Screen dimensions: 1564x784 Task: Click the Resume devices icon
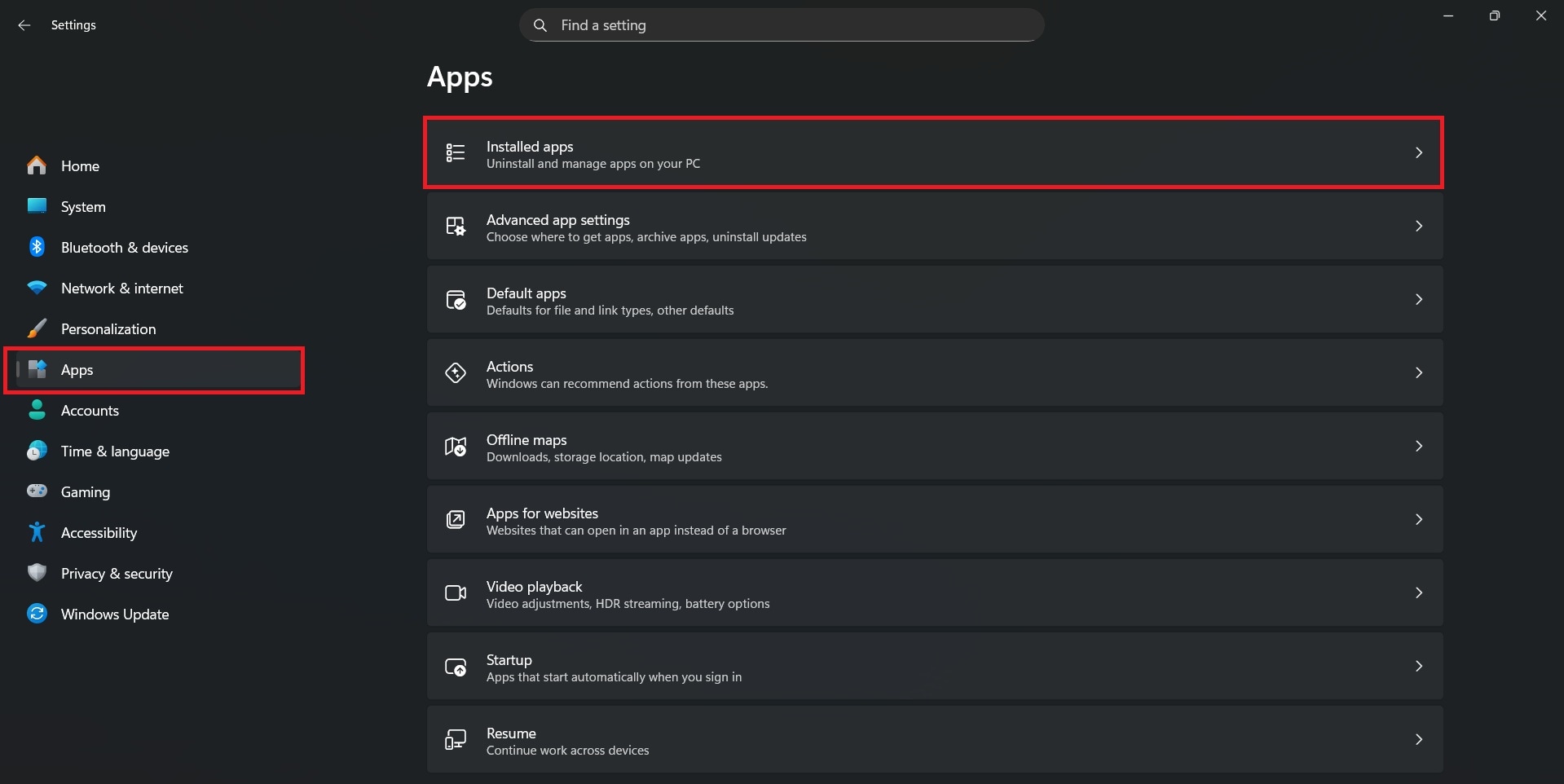point(455,739)
